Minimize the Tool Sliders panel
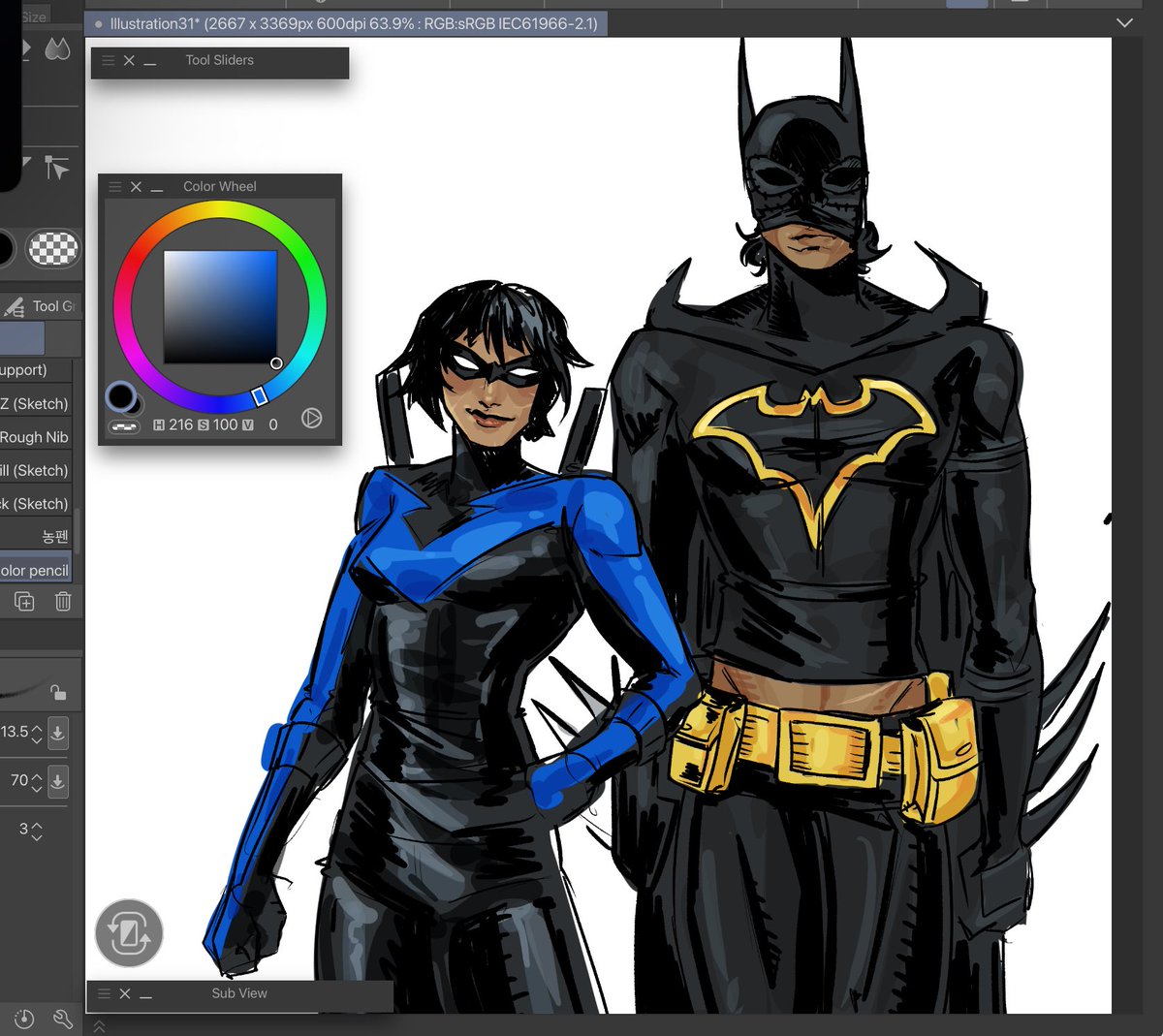The width and height of the screenshot is (1163, 1036). (x=149, y=62)
